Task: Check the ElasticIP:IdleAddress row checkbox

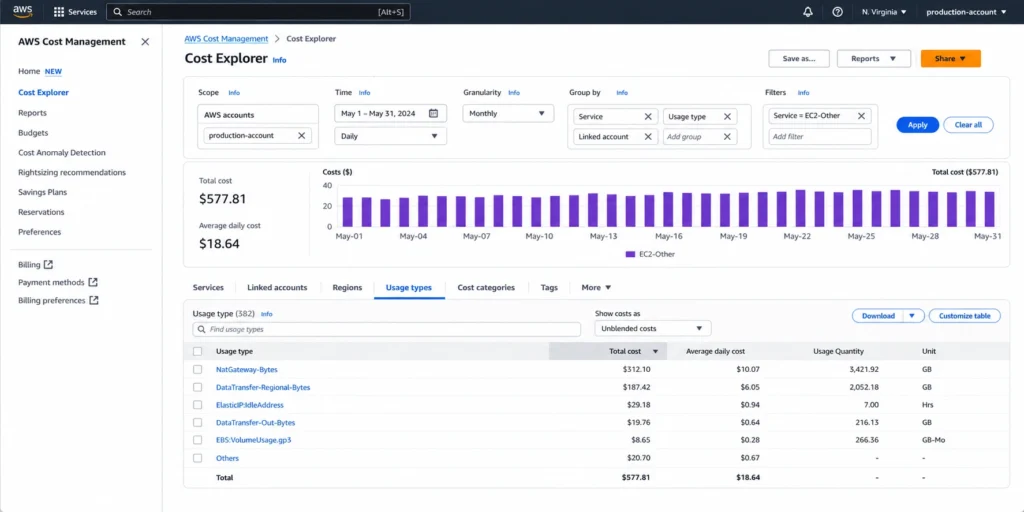Action: tap(198, 405)
